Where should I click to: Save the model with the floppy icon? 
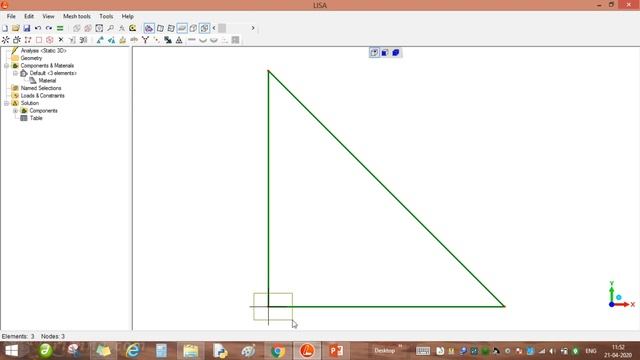click(27, 28)
